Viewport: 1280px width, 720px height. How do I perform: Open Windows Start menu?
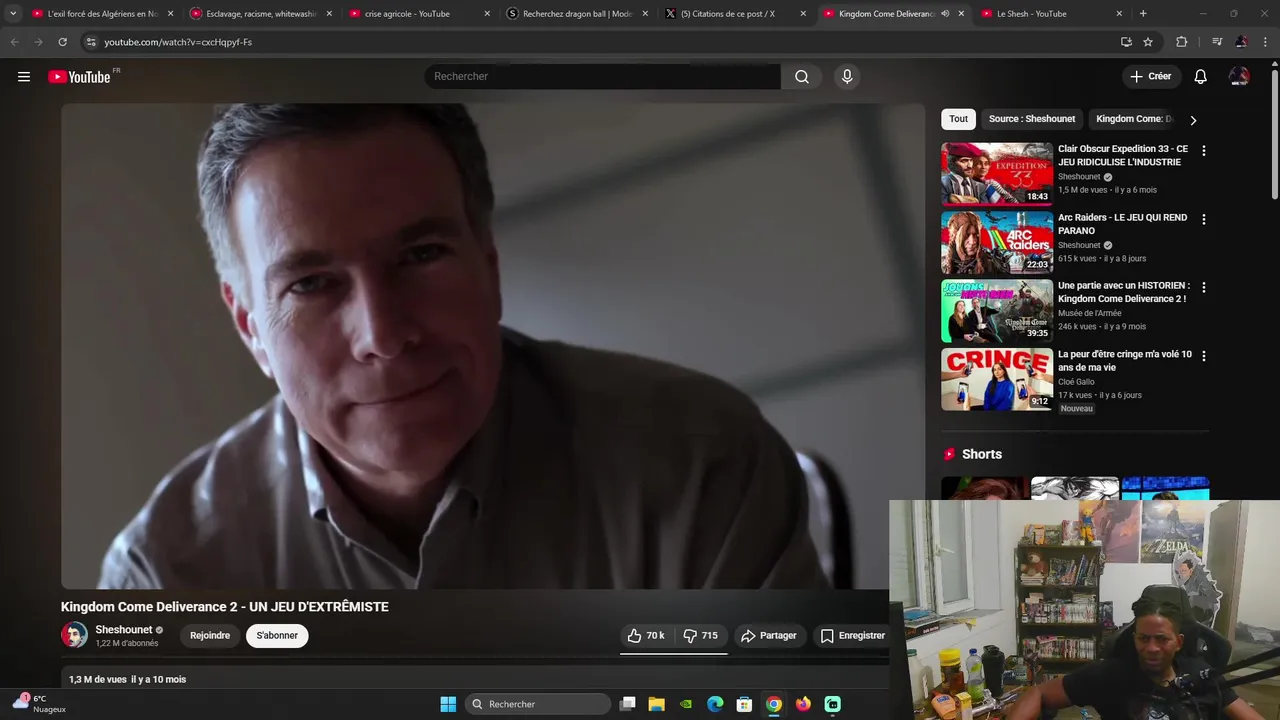448,704
